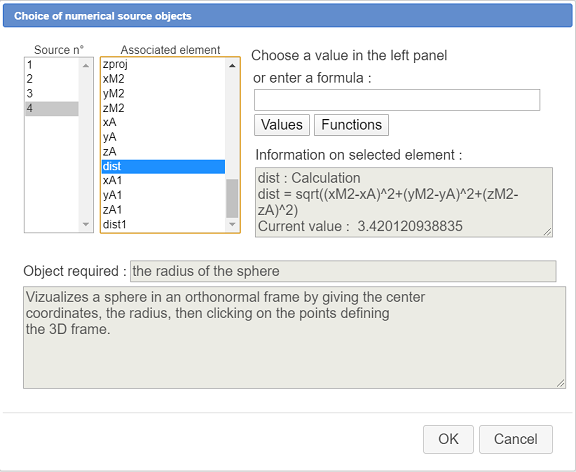Open the Functions button
This screenshot has width=576, height=472.
pos(352,125)
